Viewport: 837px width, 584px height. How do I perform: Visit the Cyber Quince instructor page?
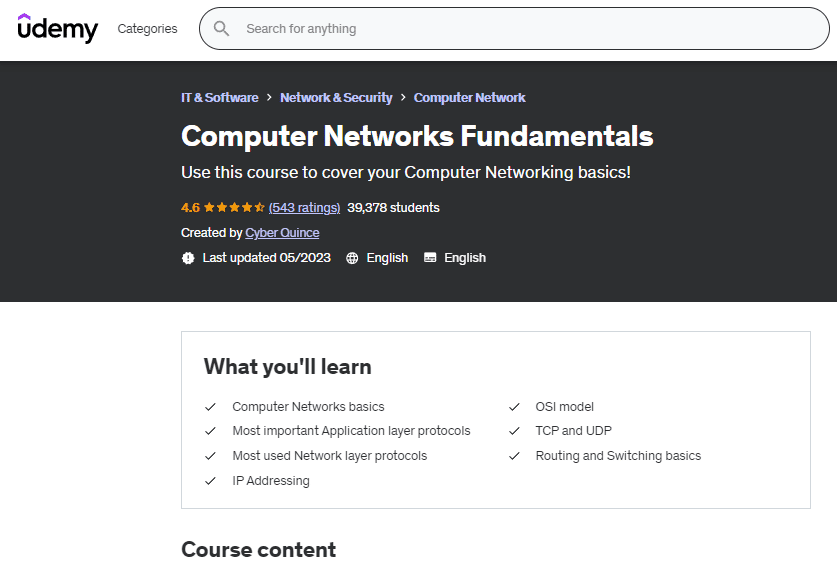[x=282, y=233]
